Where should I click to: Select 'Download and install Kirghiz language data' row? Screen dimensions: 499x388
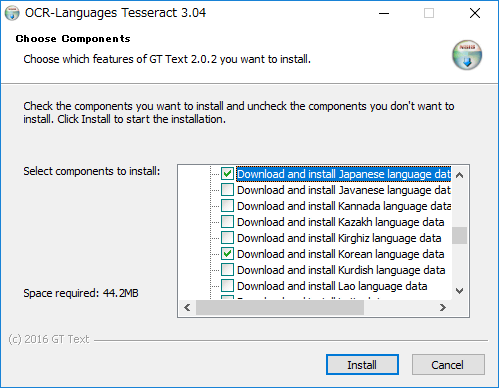click(339, 238)
